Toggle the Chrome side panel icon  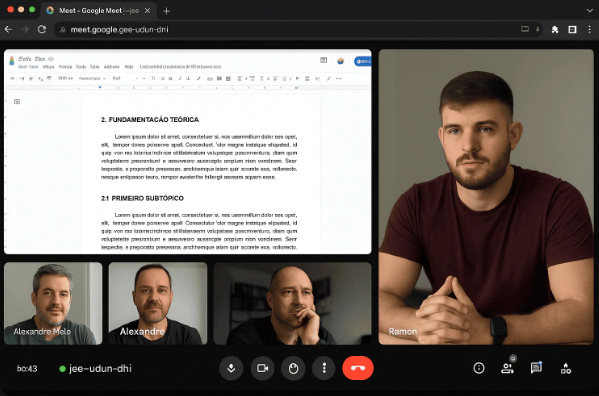pos(572,29)
